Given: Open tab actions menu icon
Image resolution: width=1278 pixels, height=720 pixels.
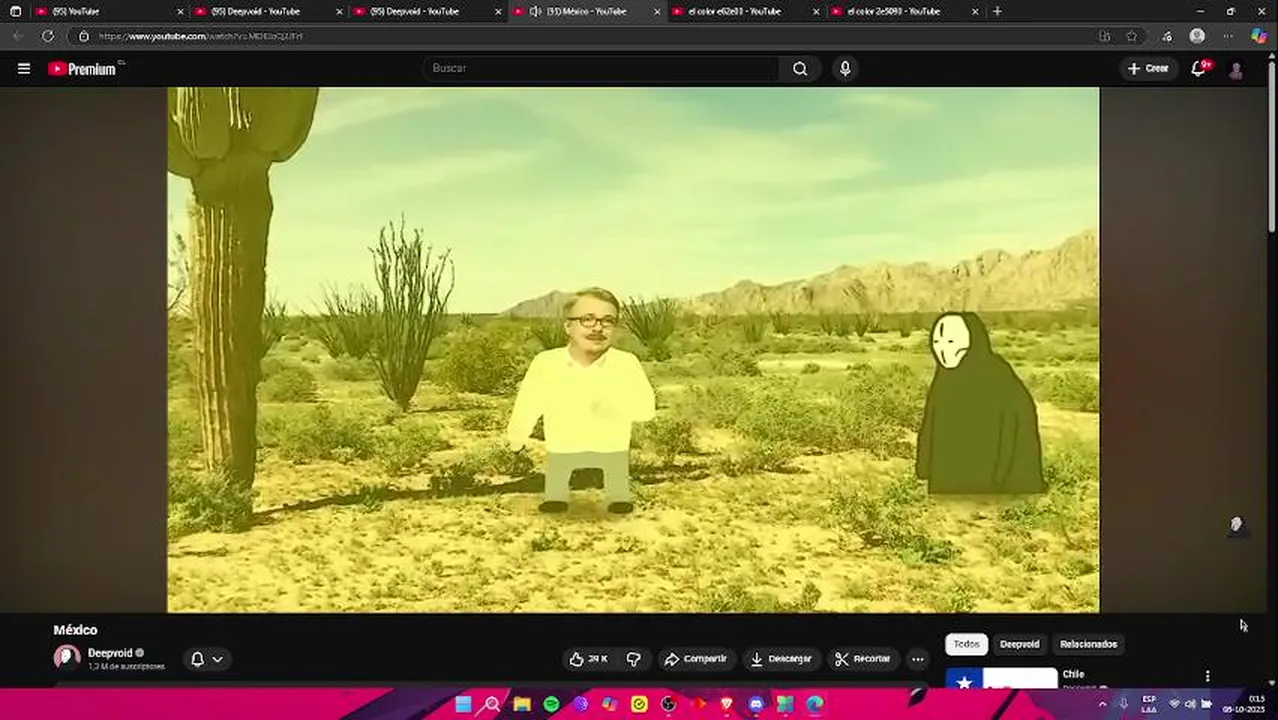Looking at the screenshot, I should pyautogui.click(x=15, y=12).
